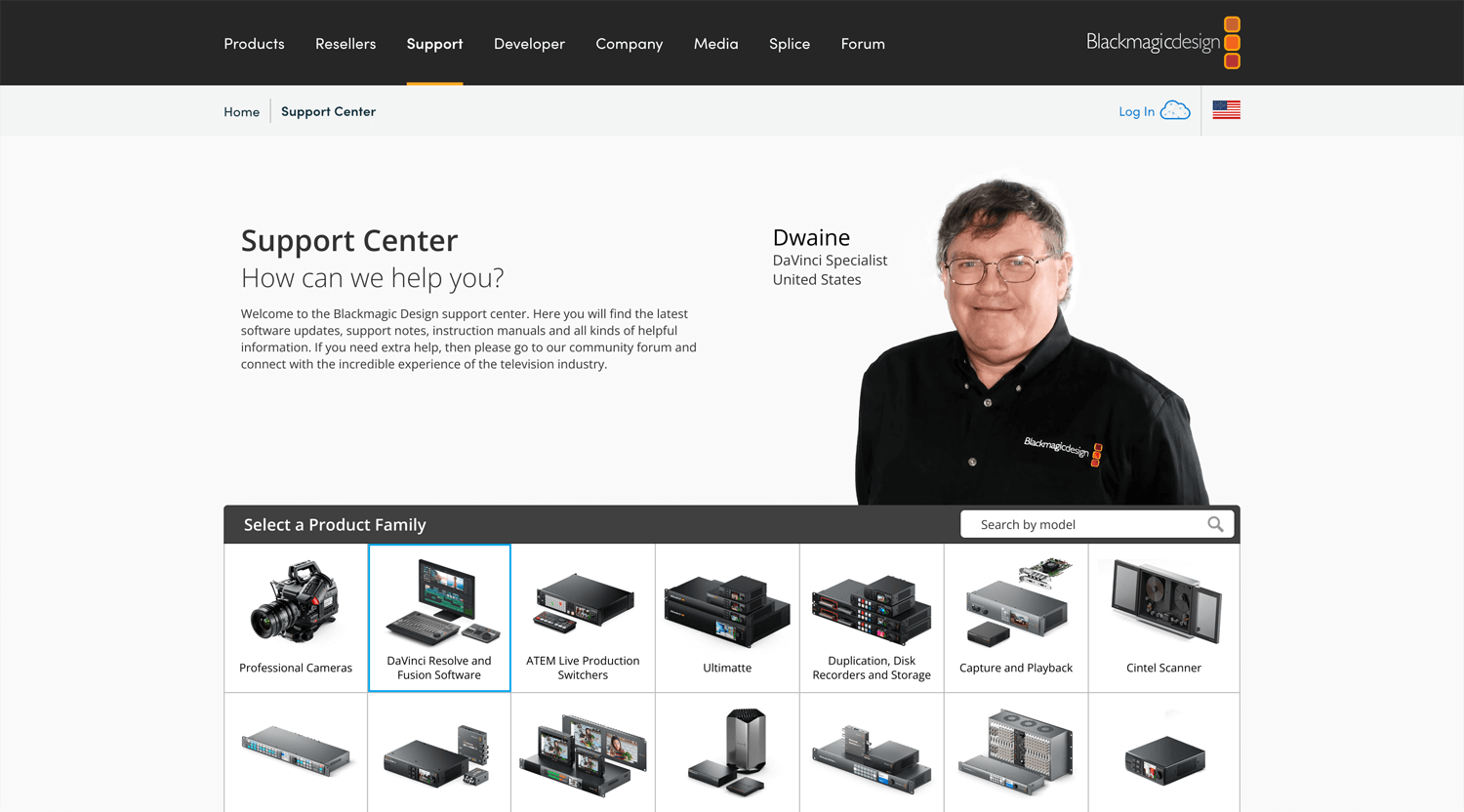Choose ATEM Live Production Switchers tile
This screenshot has width=1464, height=812.
pyautogui.click(x=583, y=618)
